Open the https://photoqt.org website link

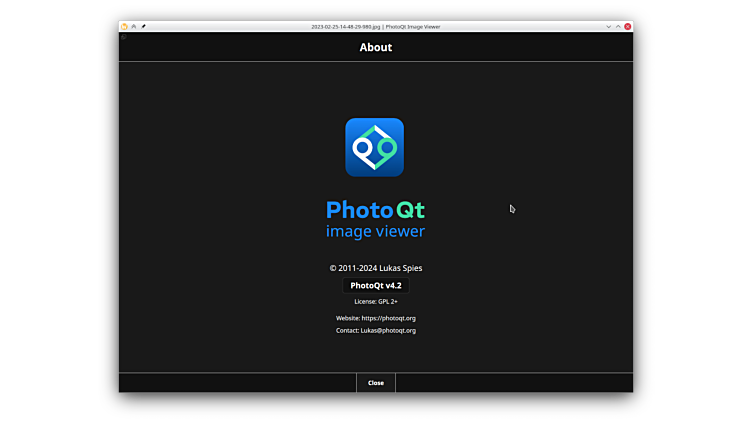pyautogui.click(x=388, y=318)
